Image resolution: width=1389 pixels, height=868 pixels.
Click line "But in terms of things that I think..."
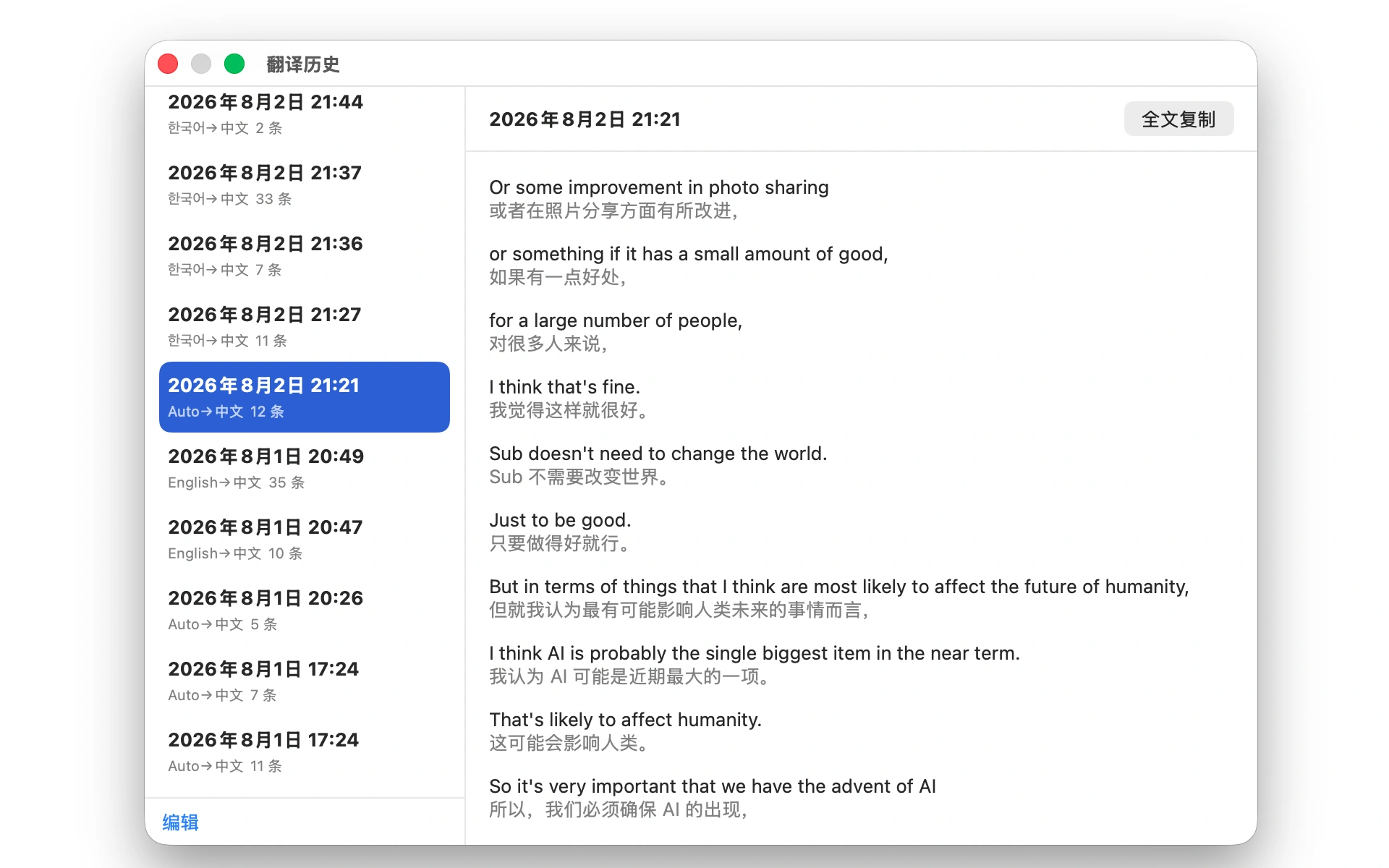click(839, 587)
